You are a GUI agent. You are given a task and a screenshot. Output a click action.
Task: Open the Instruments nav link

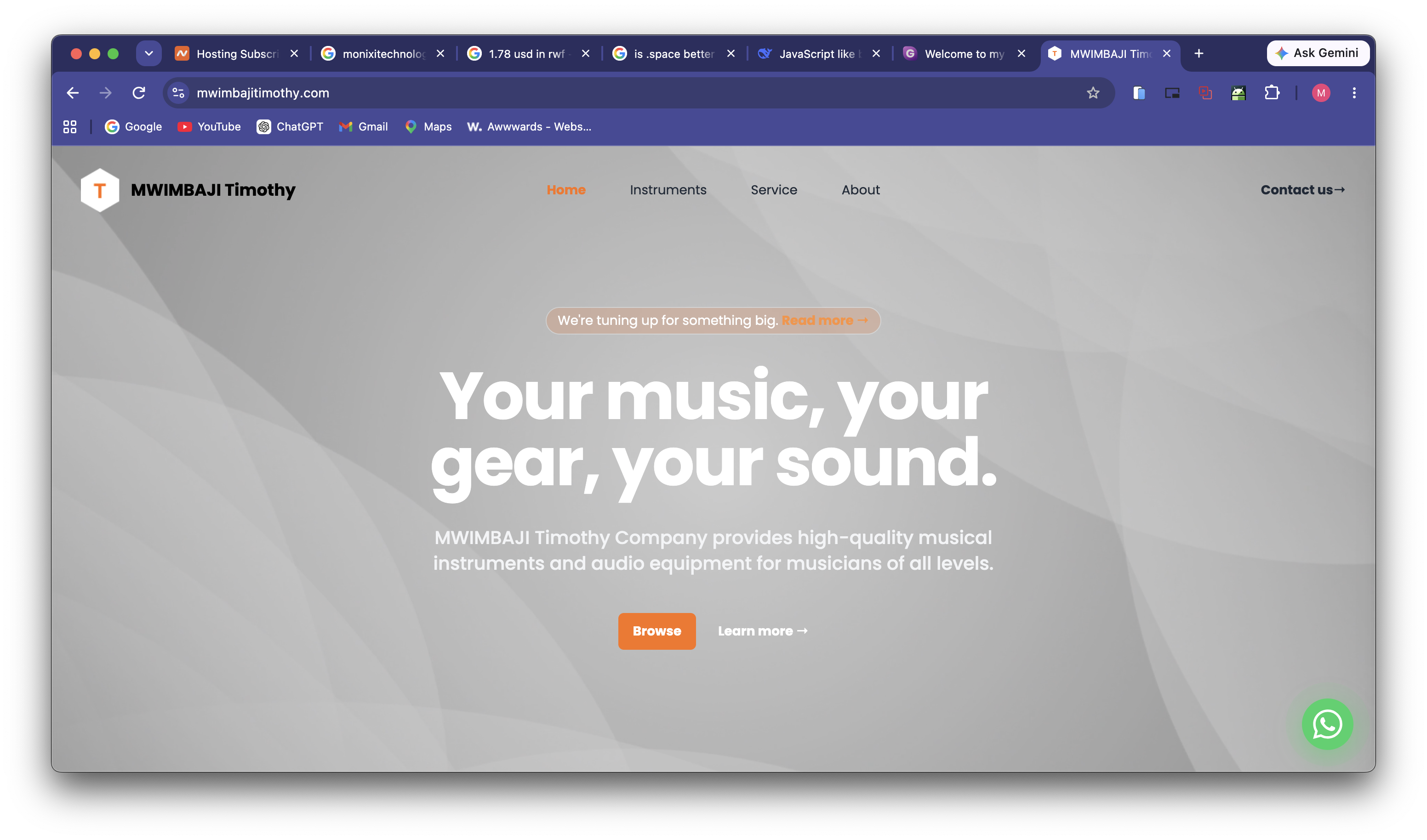pyautogui.click(x=668, y=190)
